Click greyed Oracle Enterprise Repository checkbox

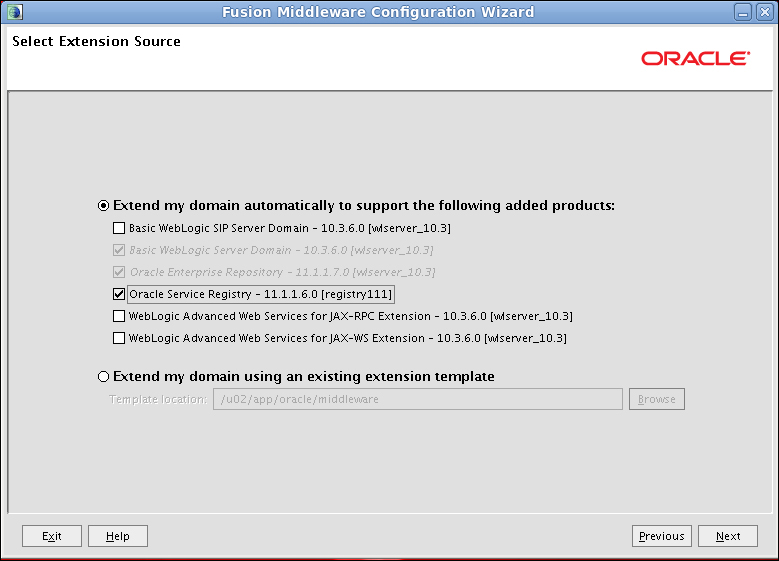pos(119,272)
